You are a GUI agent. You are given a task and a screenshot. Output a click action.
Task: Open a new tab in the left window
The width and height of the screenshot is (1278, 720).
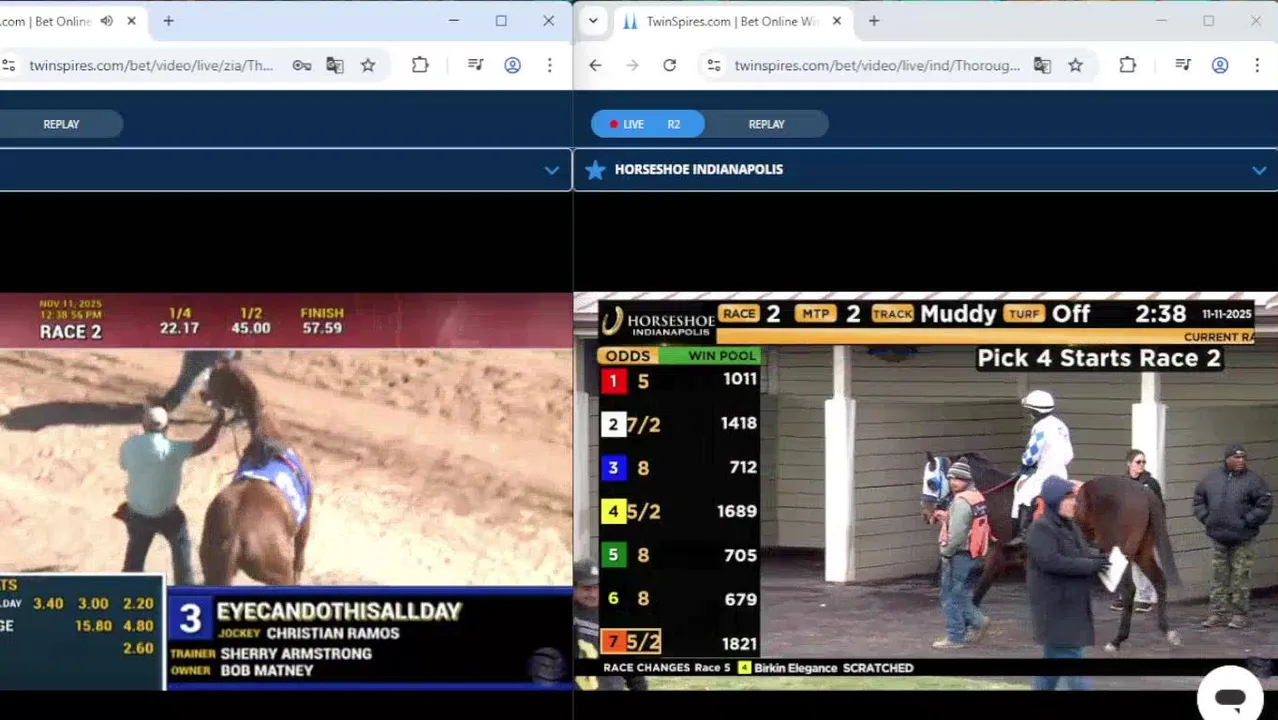pyautogui.click(x=169, y=21)
